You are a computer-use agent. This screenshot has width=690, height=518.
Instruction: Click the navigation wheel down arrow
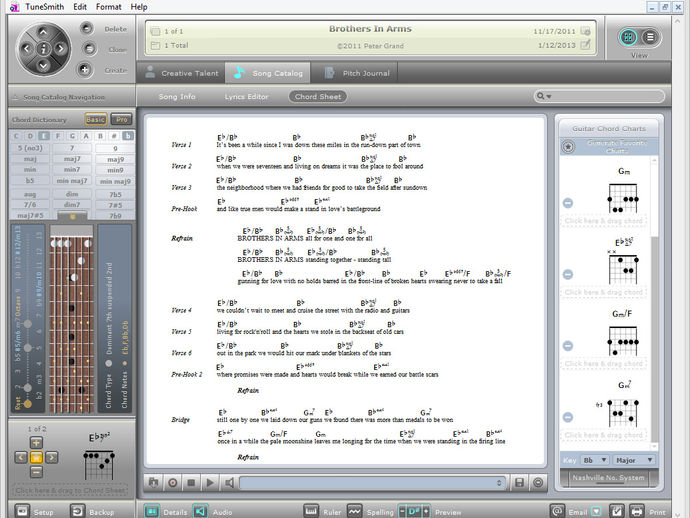coord(43,66)
